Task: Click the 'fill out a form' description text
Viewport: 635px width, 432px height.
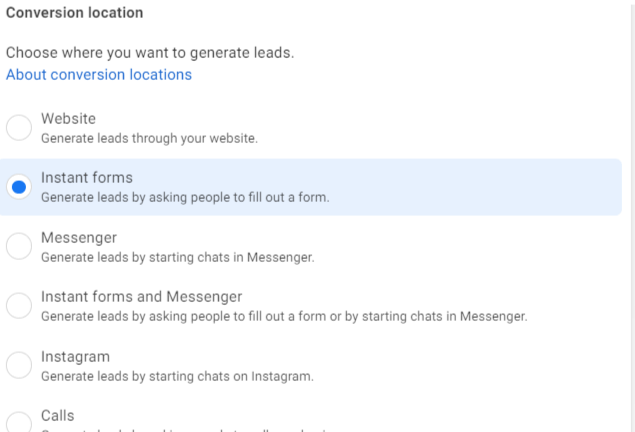Action: [185, 197]
